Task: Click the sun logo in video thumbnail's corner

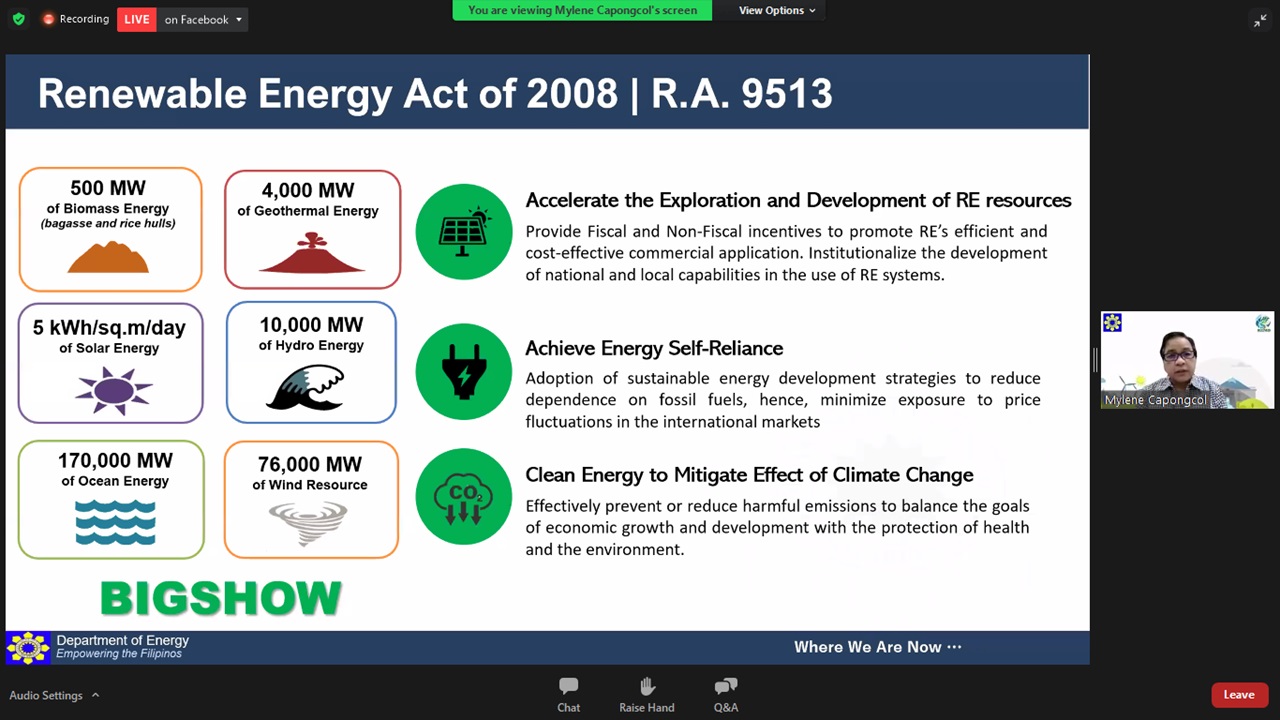Action: (x=1112, y=322)
